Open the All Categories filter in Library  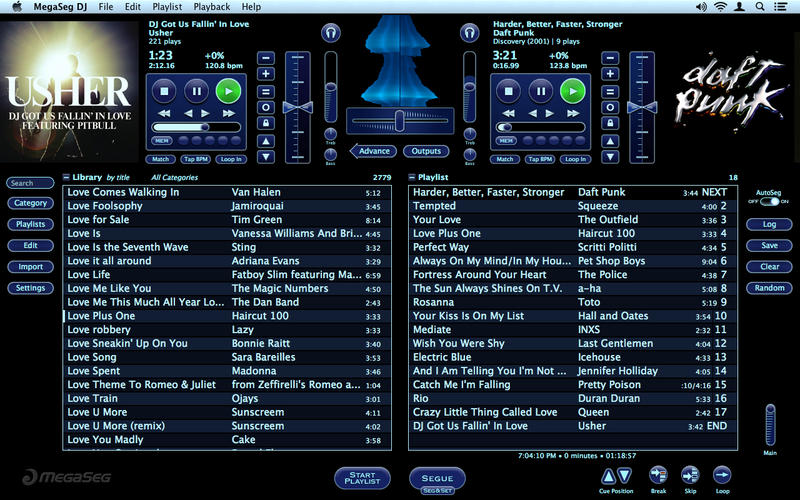pos(174,177)
